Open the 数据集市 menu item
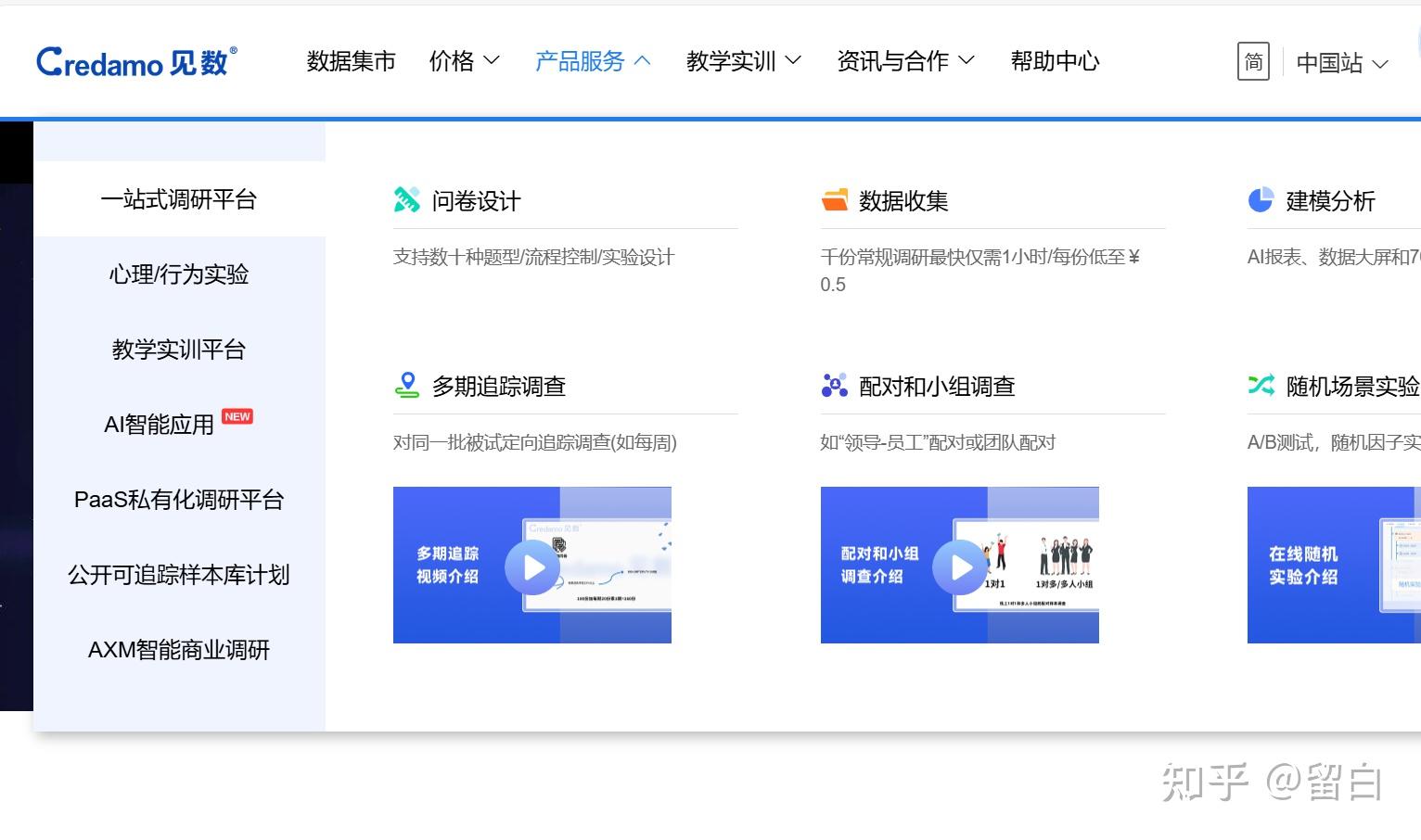1421x840 pixels. [x=351, y=61]
